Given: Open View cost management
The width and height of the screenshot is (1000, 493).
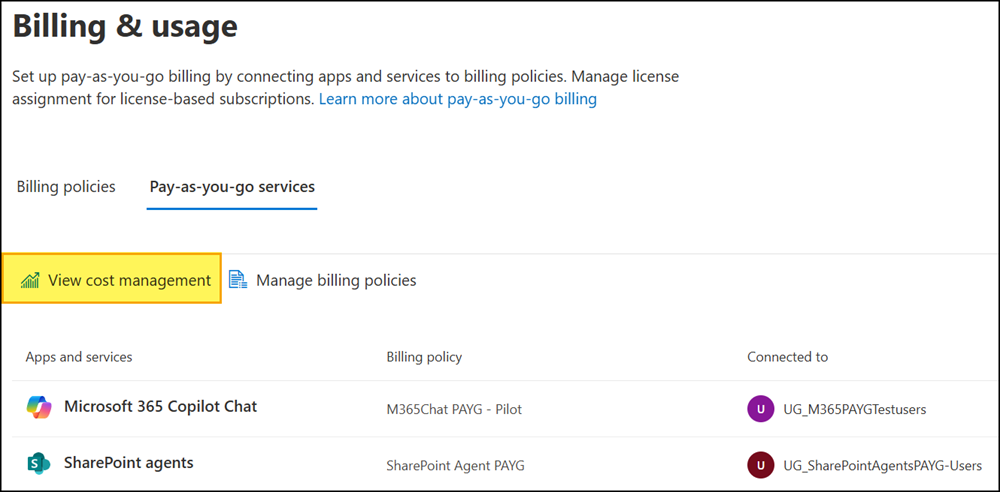Looking at the screenshot, I should pos(112,280).
